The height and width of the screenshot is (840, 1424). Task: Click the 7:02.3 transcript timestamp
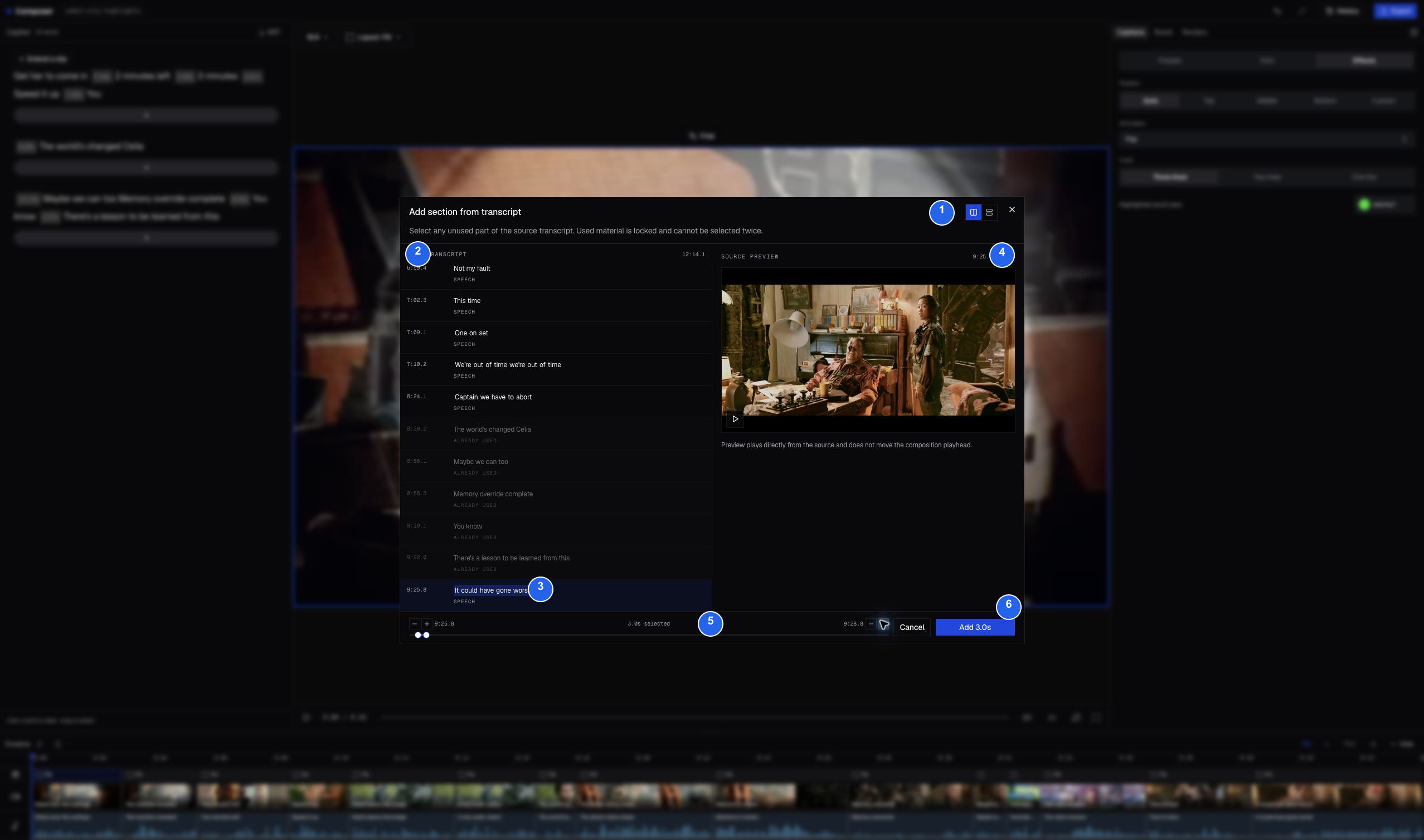[416, 300]
